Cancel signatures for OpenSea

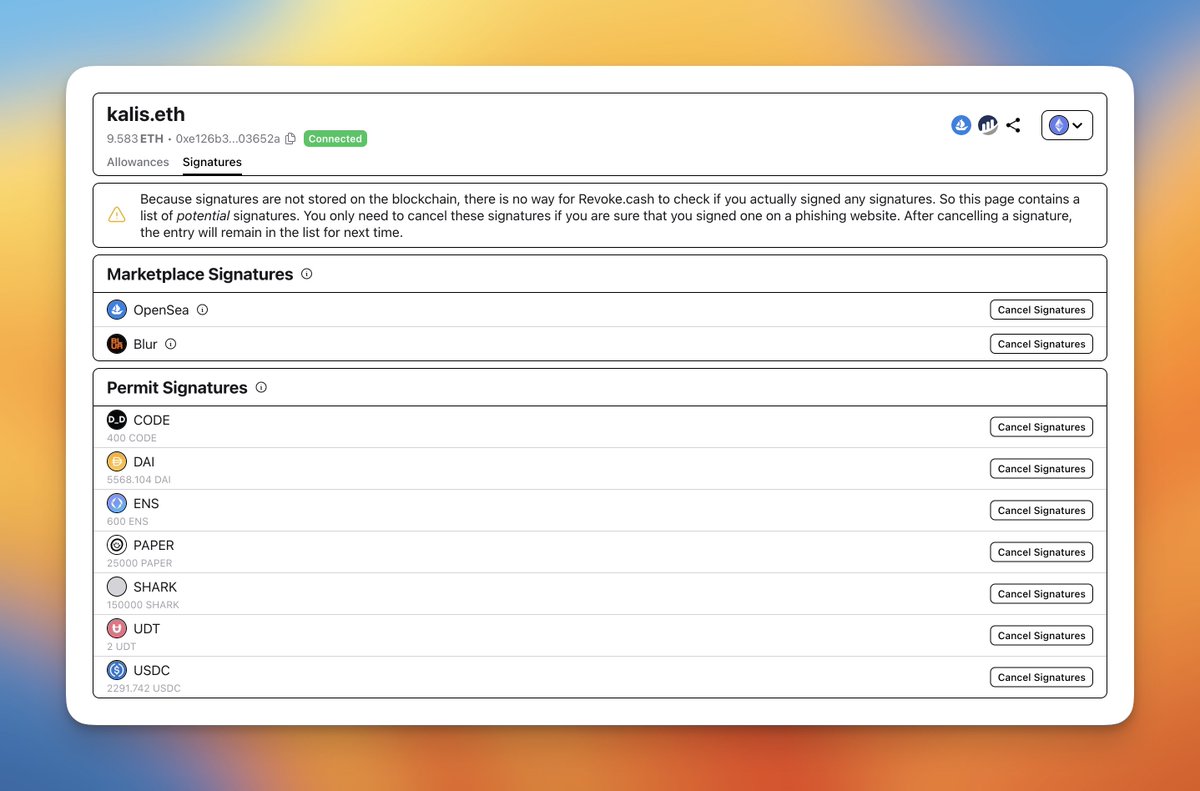1041,310
